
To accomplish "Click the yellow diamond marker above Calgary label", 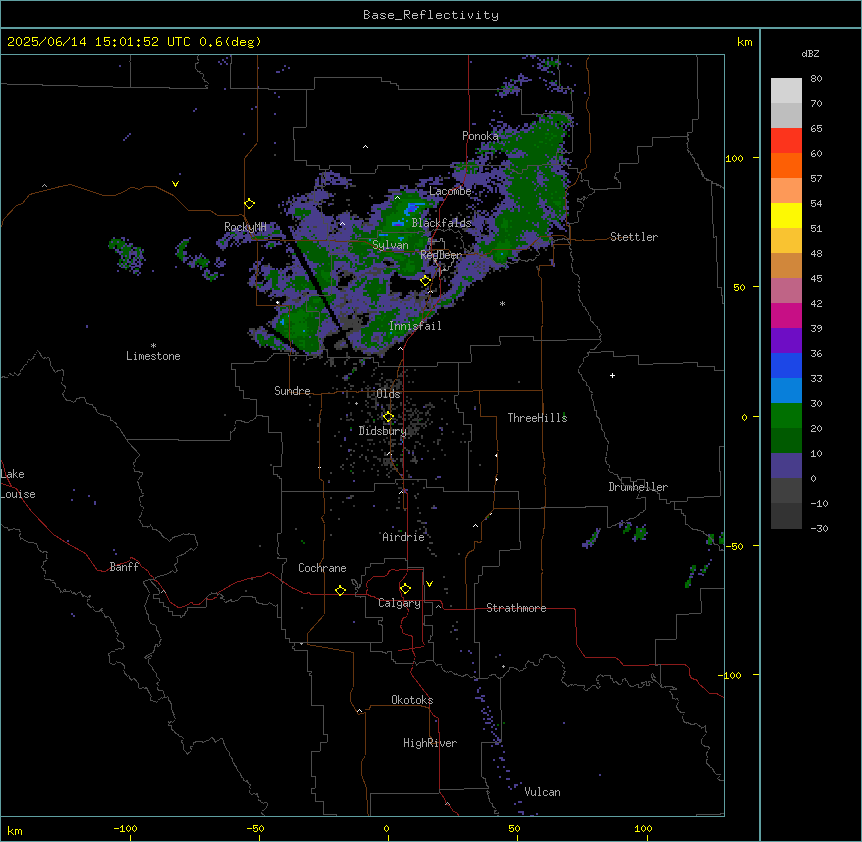I will tap(405, 589).
